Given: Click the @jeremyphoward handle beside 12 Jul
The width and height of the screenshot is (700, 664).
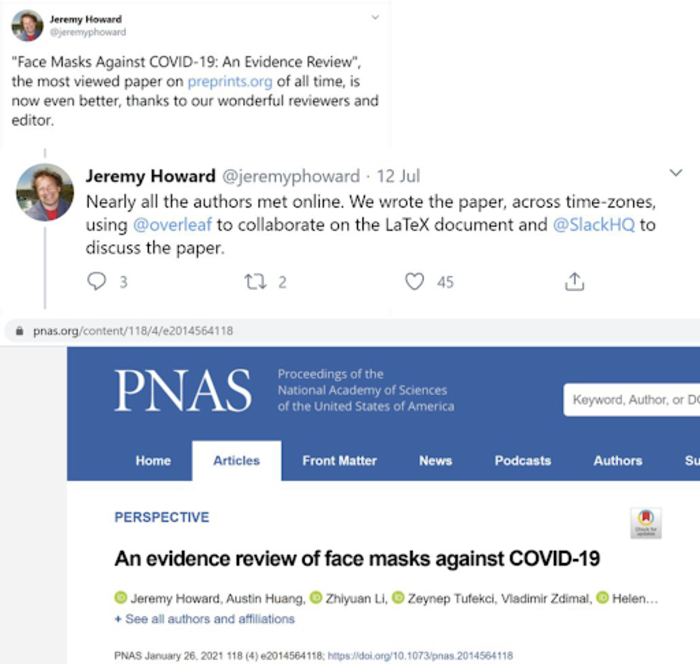Looking at the screenshot, I should click(291, 176).
